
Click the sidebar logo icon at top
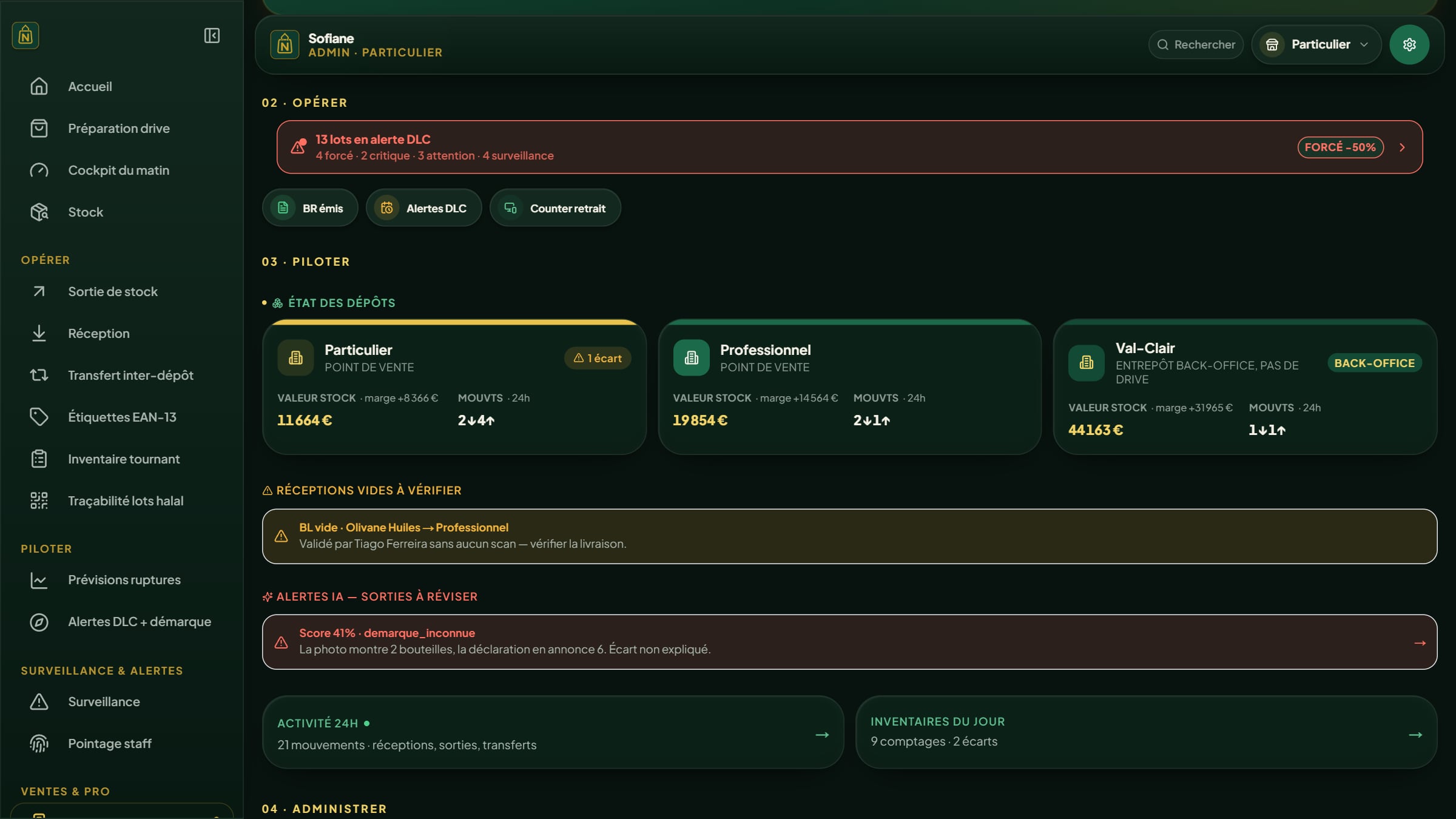[x=25, y=36]
